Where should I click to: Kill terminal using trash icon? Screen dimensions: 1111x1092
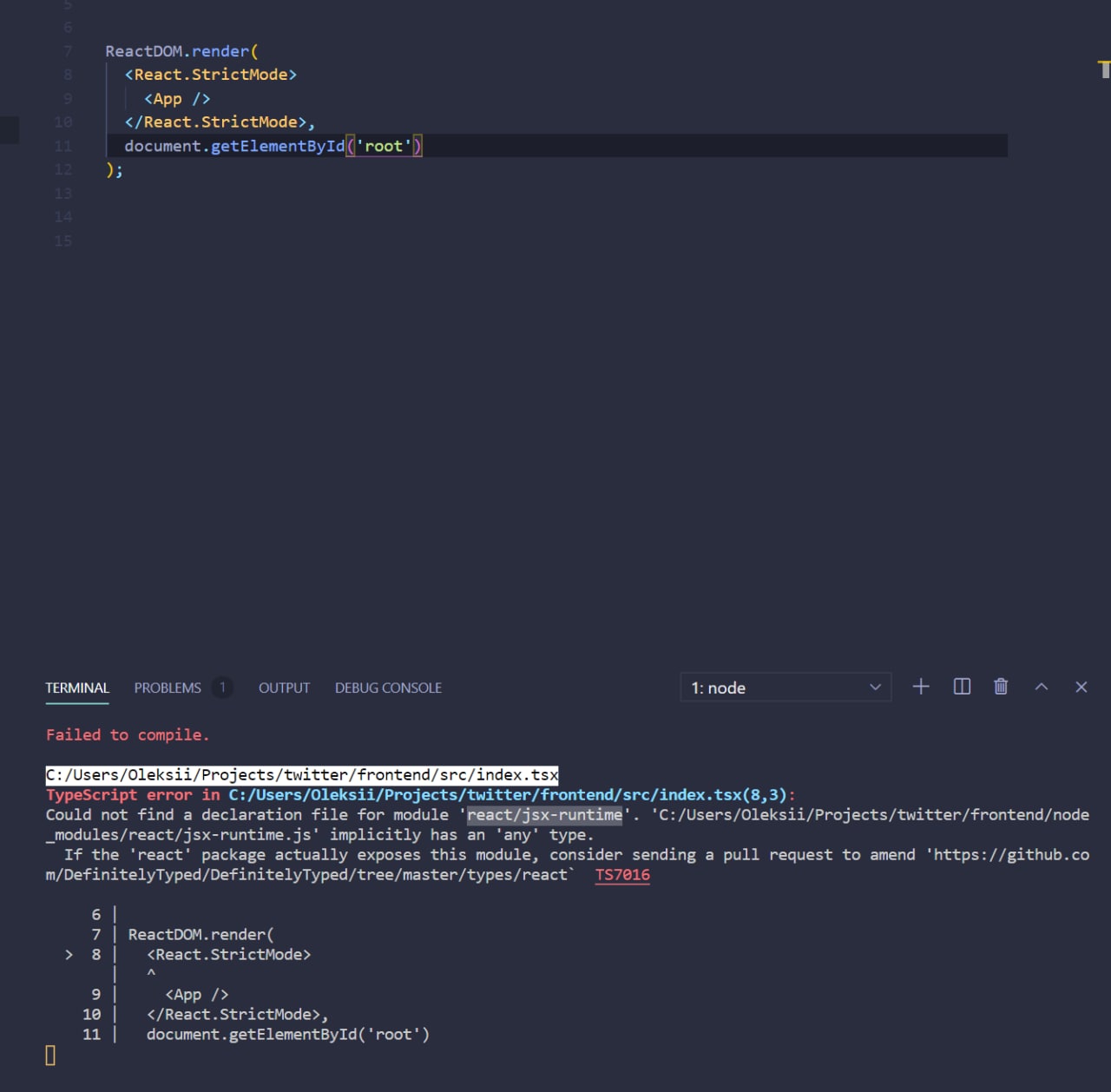coord(1001,687)
